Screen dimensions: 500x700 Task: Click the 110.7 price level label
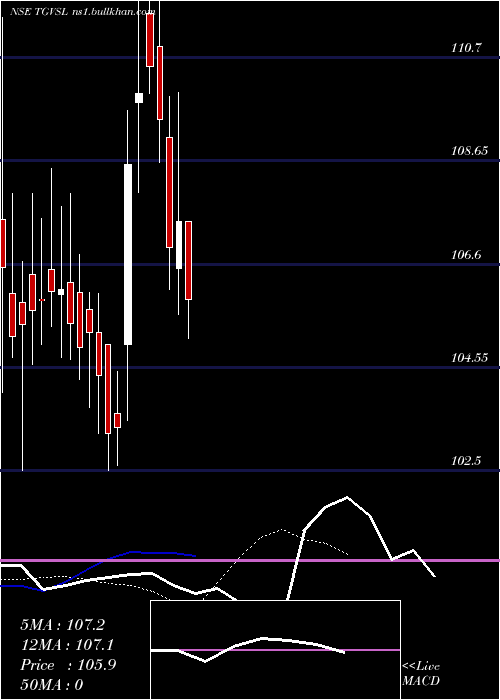pyautogui.click(x=466, y=47)
